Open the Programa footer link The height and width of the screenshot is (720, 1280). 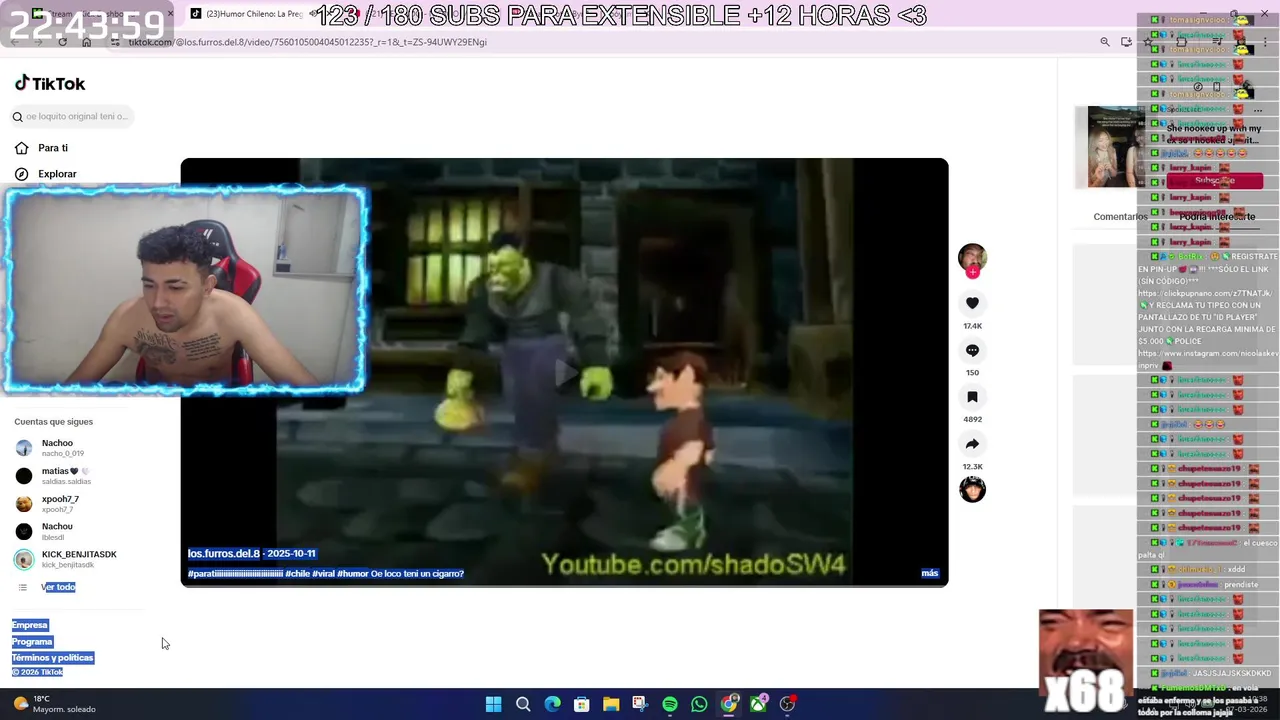[x=32, y=641]
